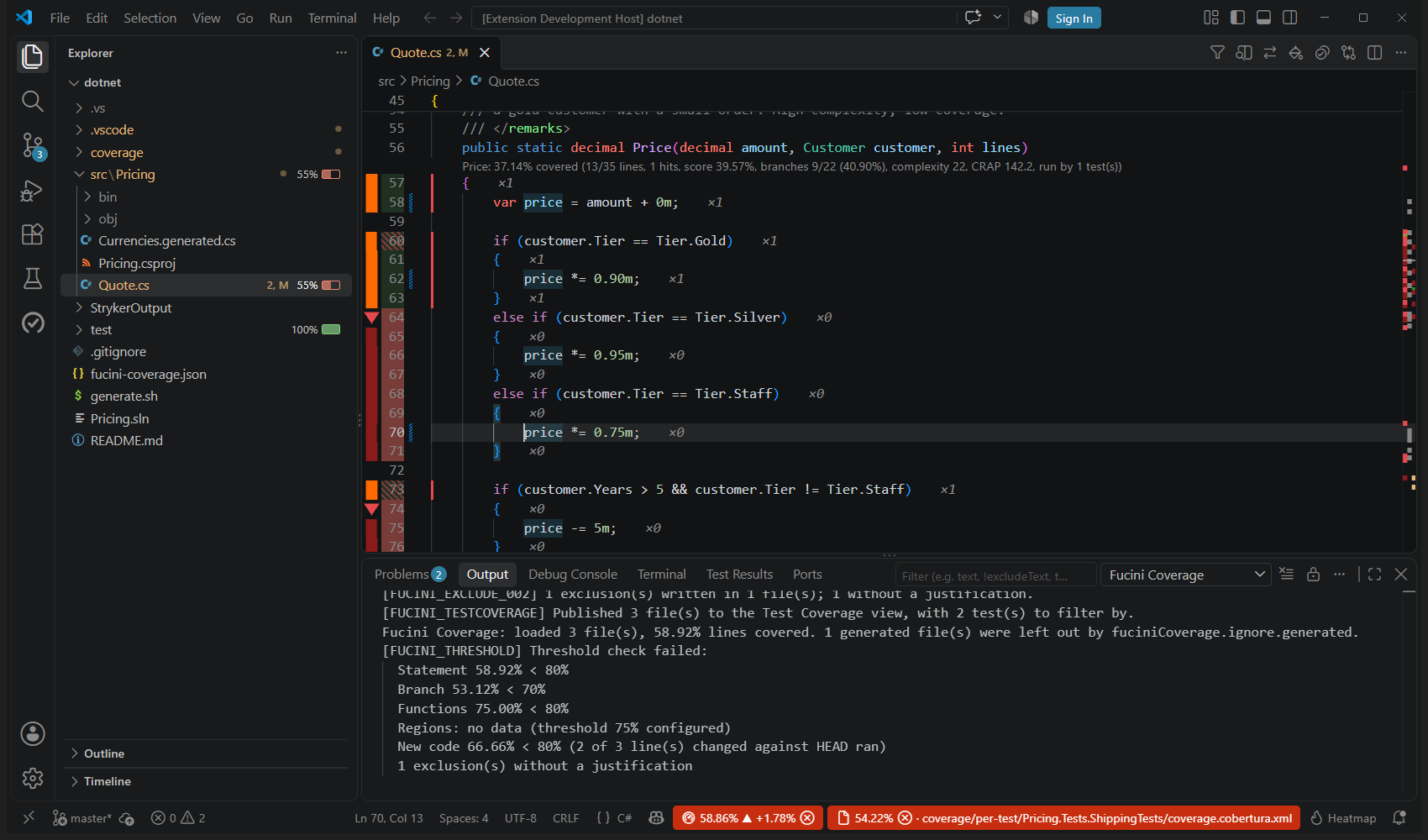Image resolution: width=1428 pixels, height=840 pixels.
Task: Click the master* branch in status bar
Action: [82, 818]
